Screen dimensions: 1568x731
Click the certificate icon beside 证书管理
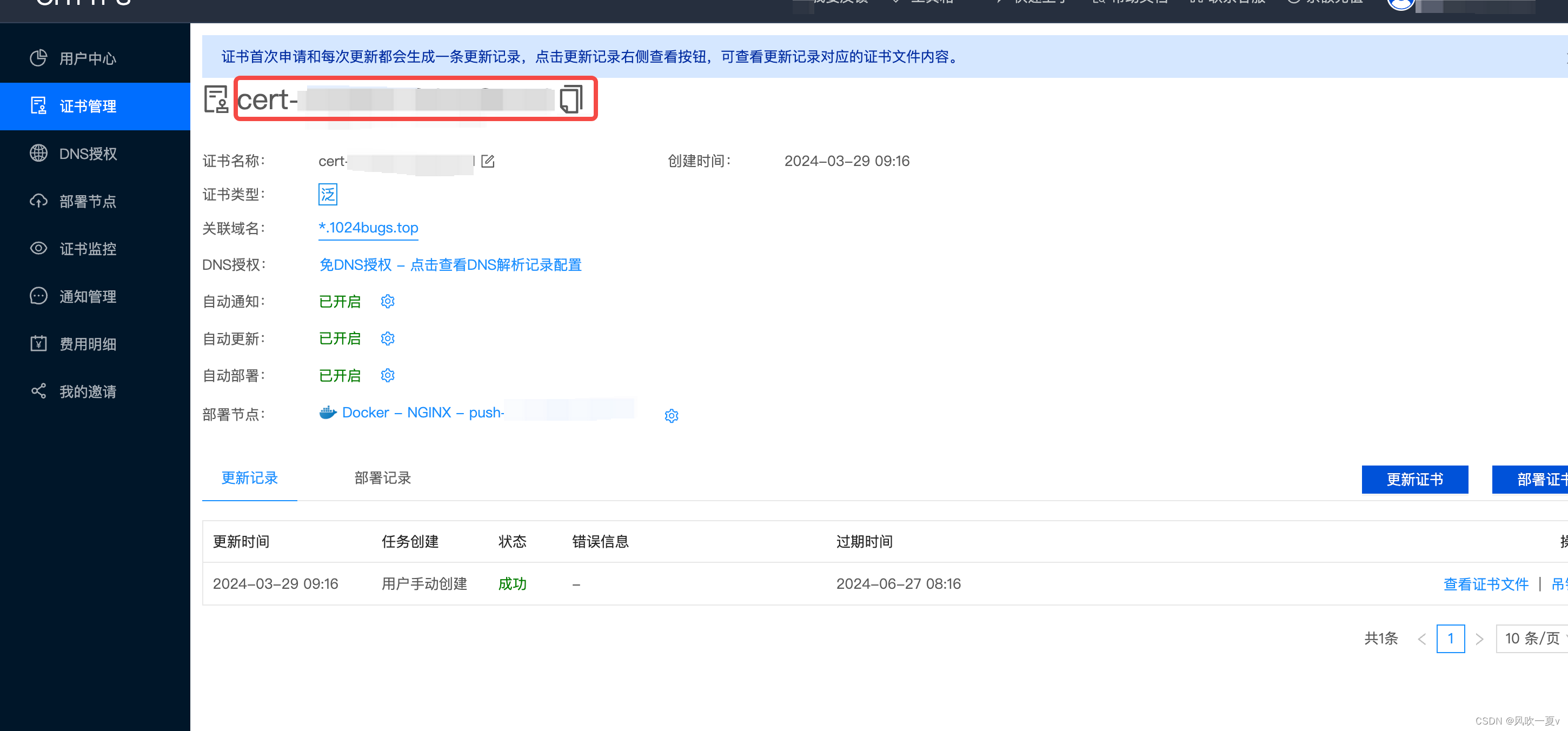pyautogui.click(x=38, y=105)
